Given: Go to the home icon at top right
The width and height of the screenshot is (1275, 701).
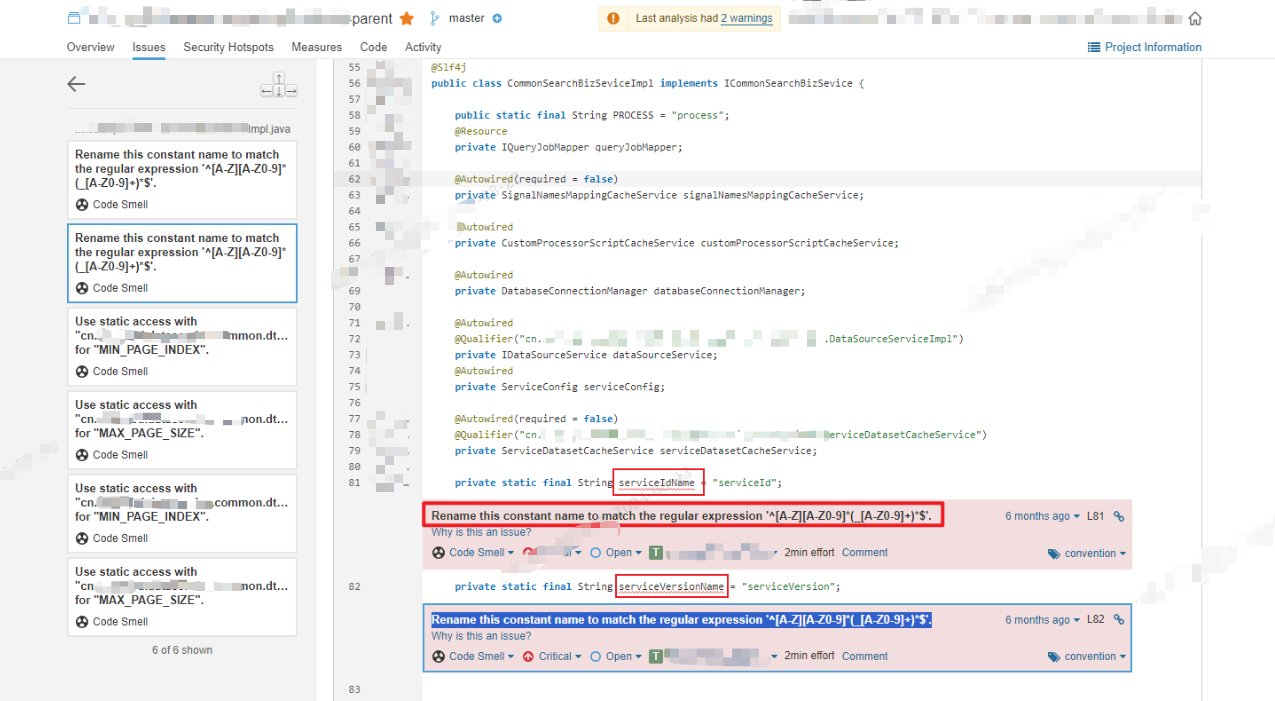Looking at the screenshot, I should 1195,18.
